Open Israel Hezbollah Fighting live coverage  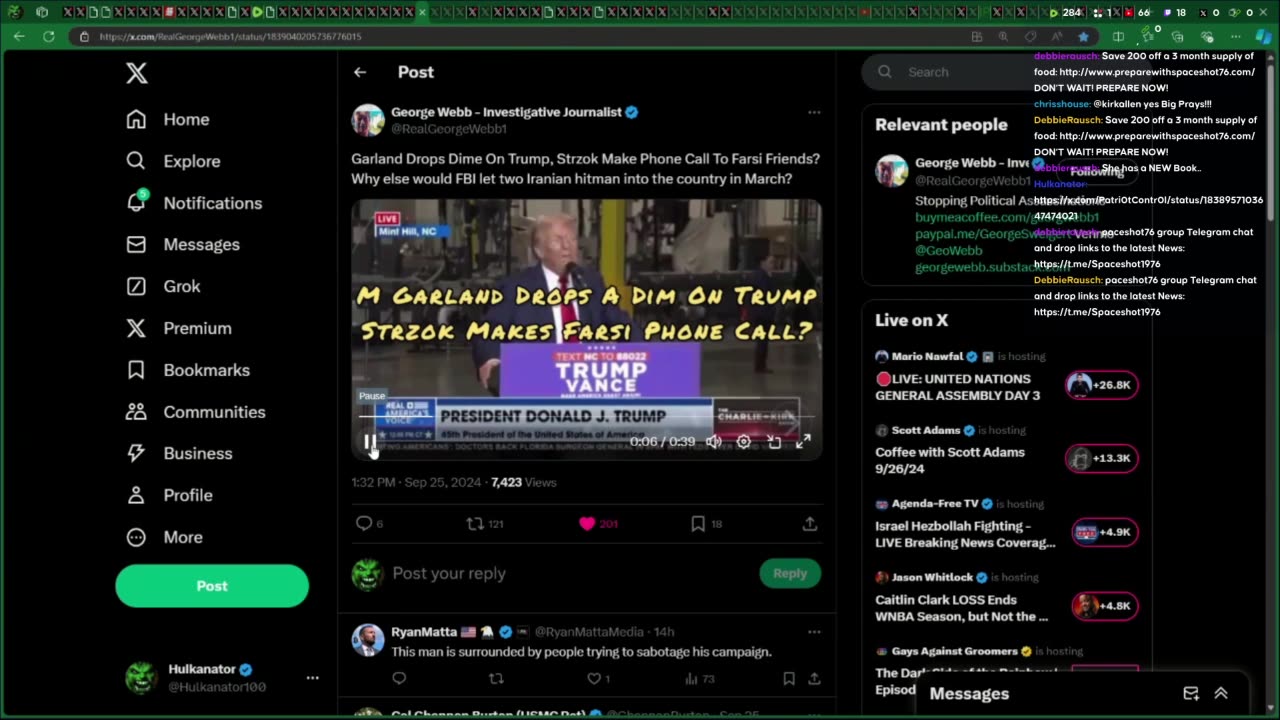965,534
